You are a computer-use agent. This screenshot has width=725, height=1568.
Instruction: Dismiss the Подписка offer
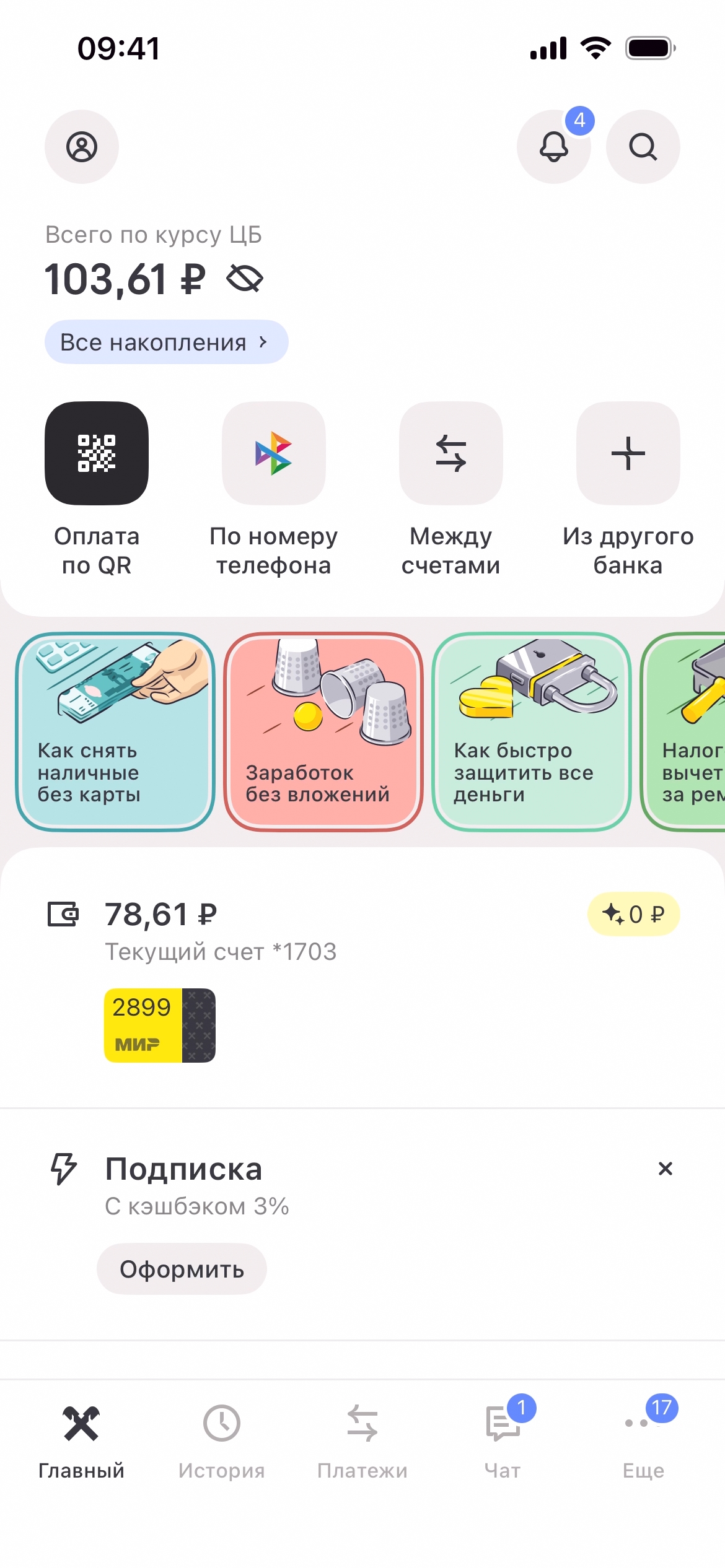point(666,1169)
